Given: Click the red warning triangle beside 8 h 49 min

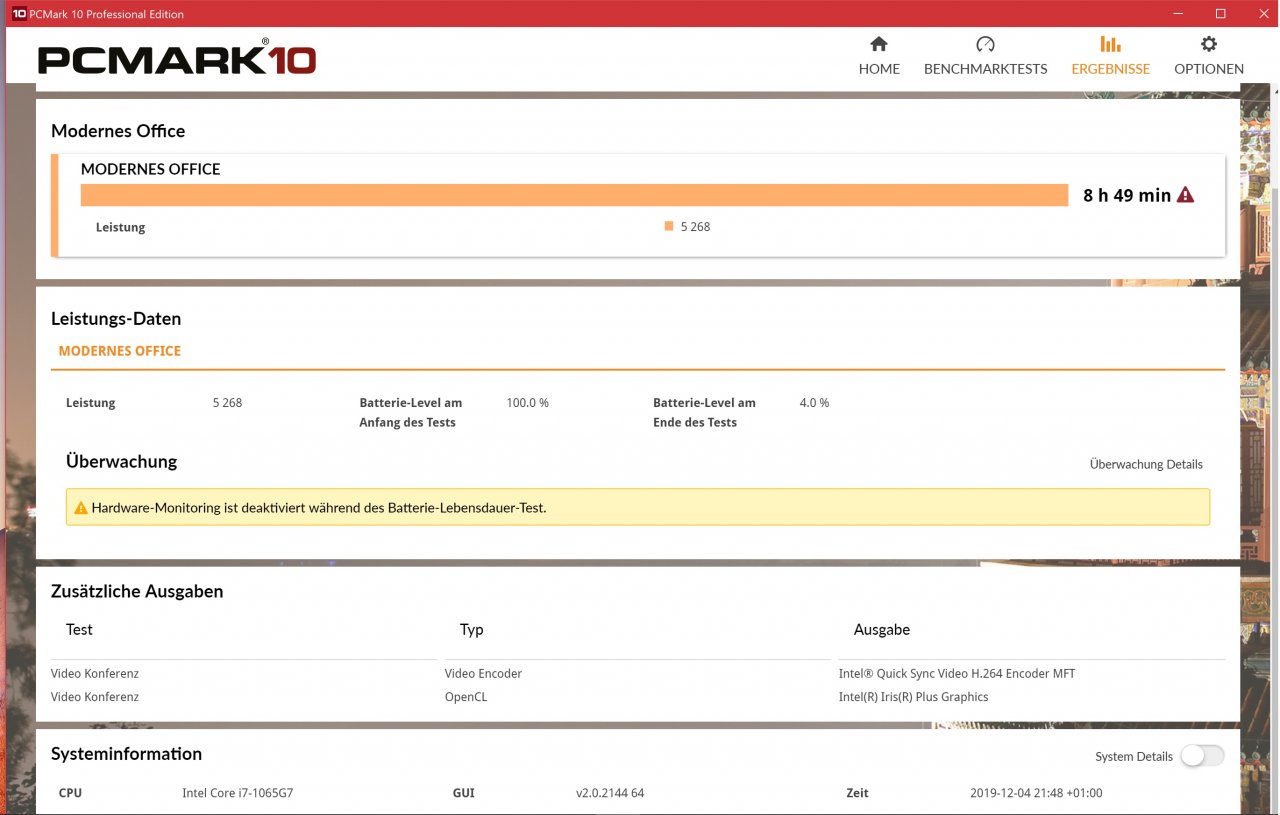Looking at the screenshot, I should (x=1186, y=195).
